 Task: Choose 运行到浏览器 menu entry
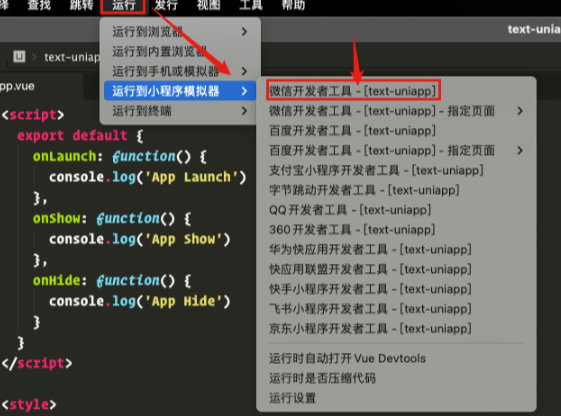coord(180,31)
